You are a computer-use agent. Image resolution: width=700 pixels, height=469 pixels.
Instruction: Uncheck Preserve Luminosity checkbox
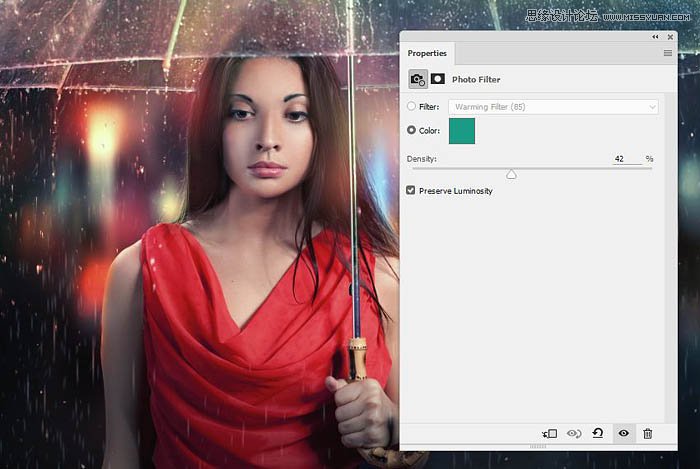coord(411,190)
